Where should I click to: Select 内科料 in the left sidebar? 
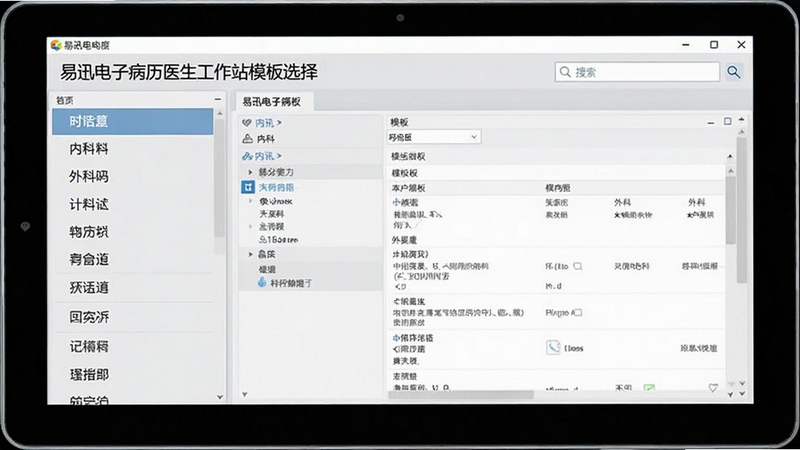pos(89,149)
